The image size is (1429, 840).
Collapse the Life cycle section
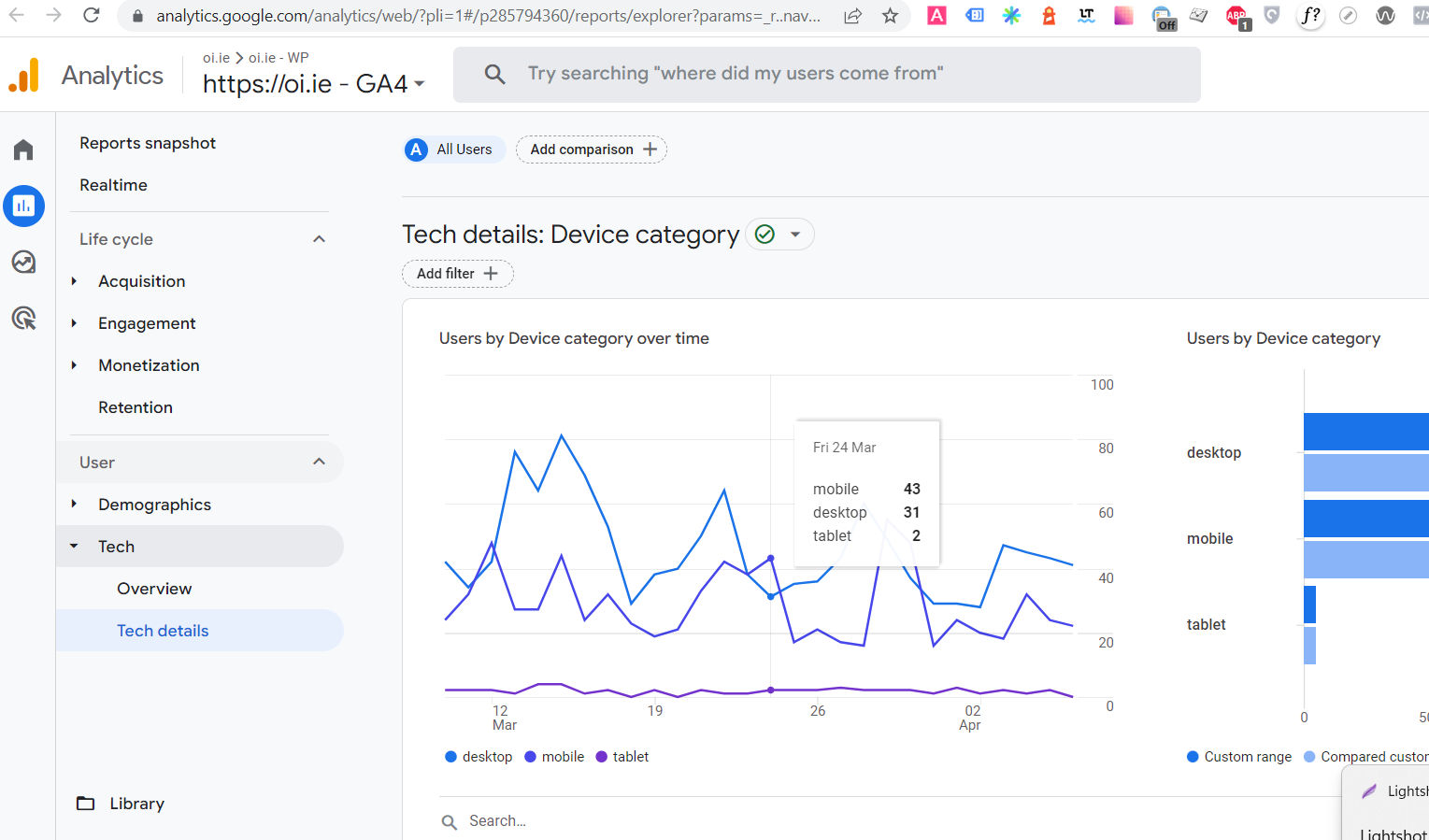319,238
